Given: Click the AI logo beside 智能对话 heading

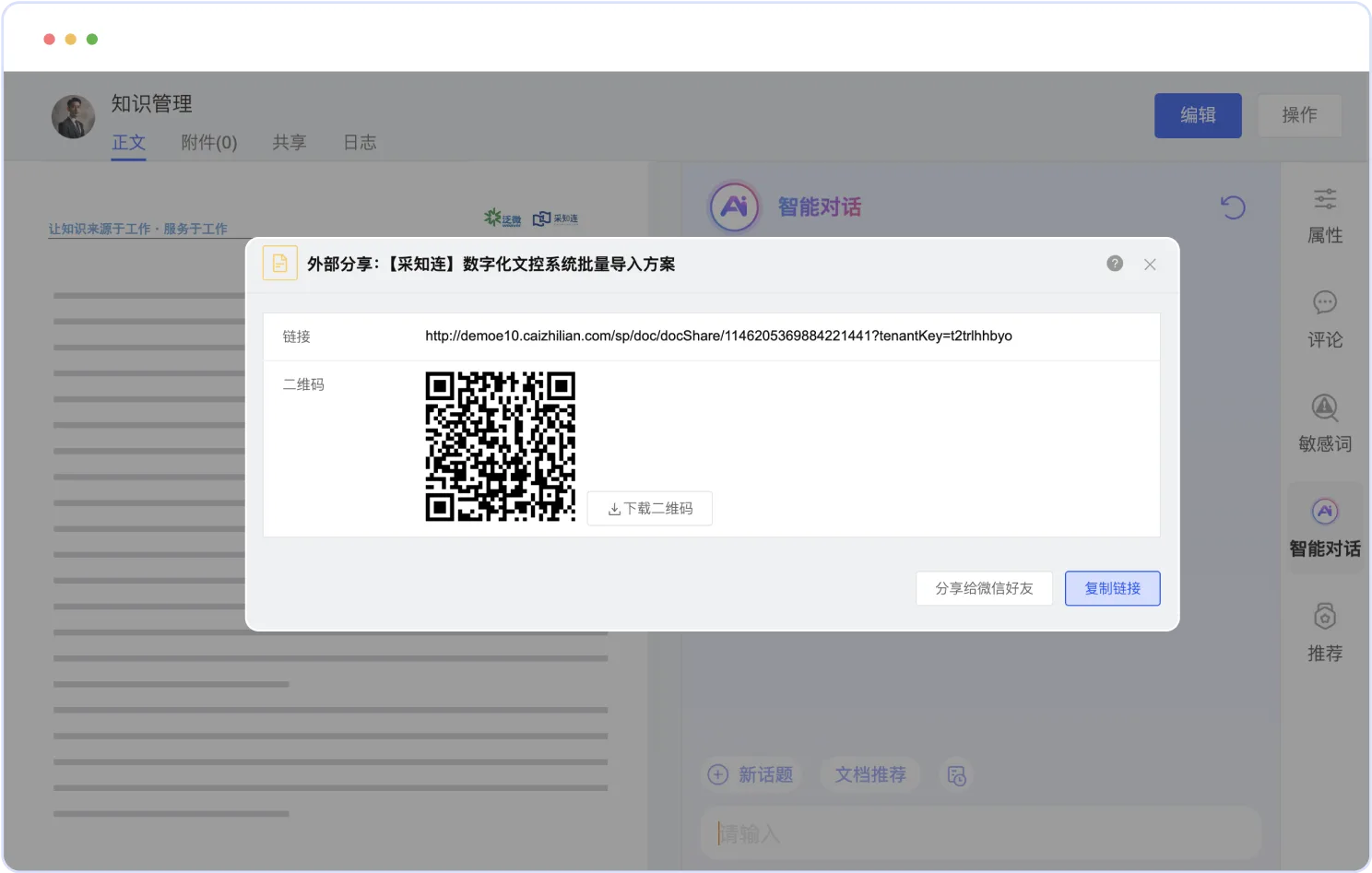Looking at the screenshot, I should (734, 206).
